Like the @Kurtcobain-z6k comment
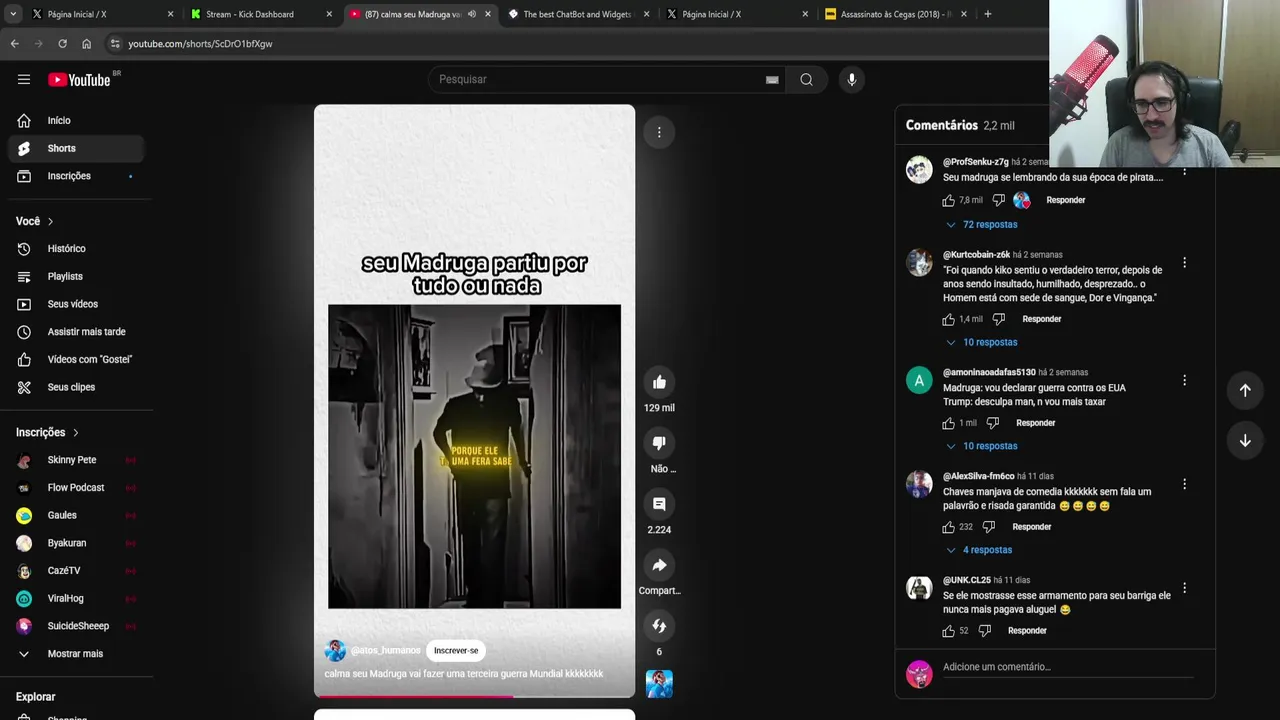1280x720 pixels. (x=949, y=319)
